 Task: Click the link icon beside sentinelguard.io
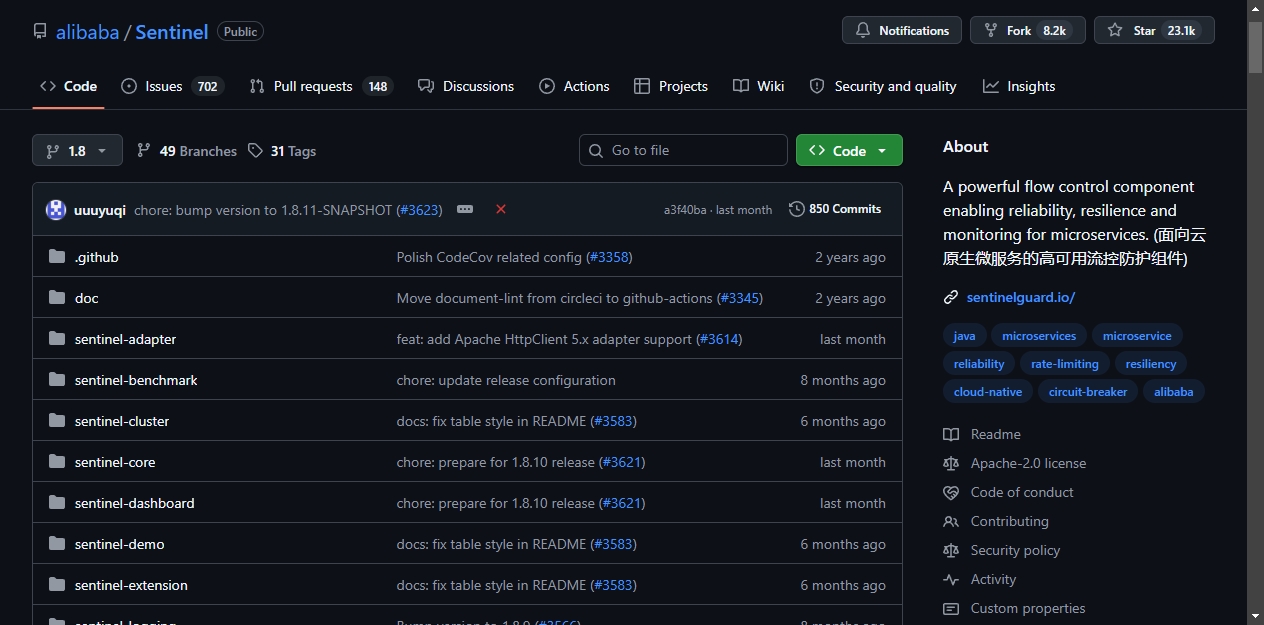951,297
